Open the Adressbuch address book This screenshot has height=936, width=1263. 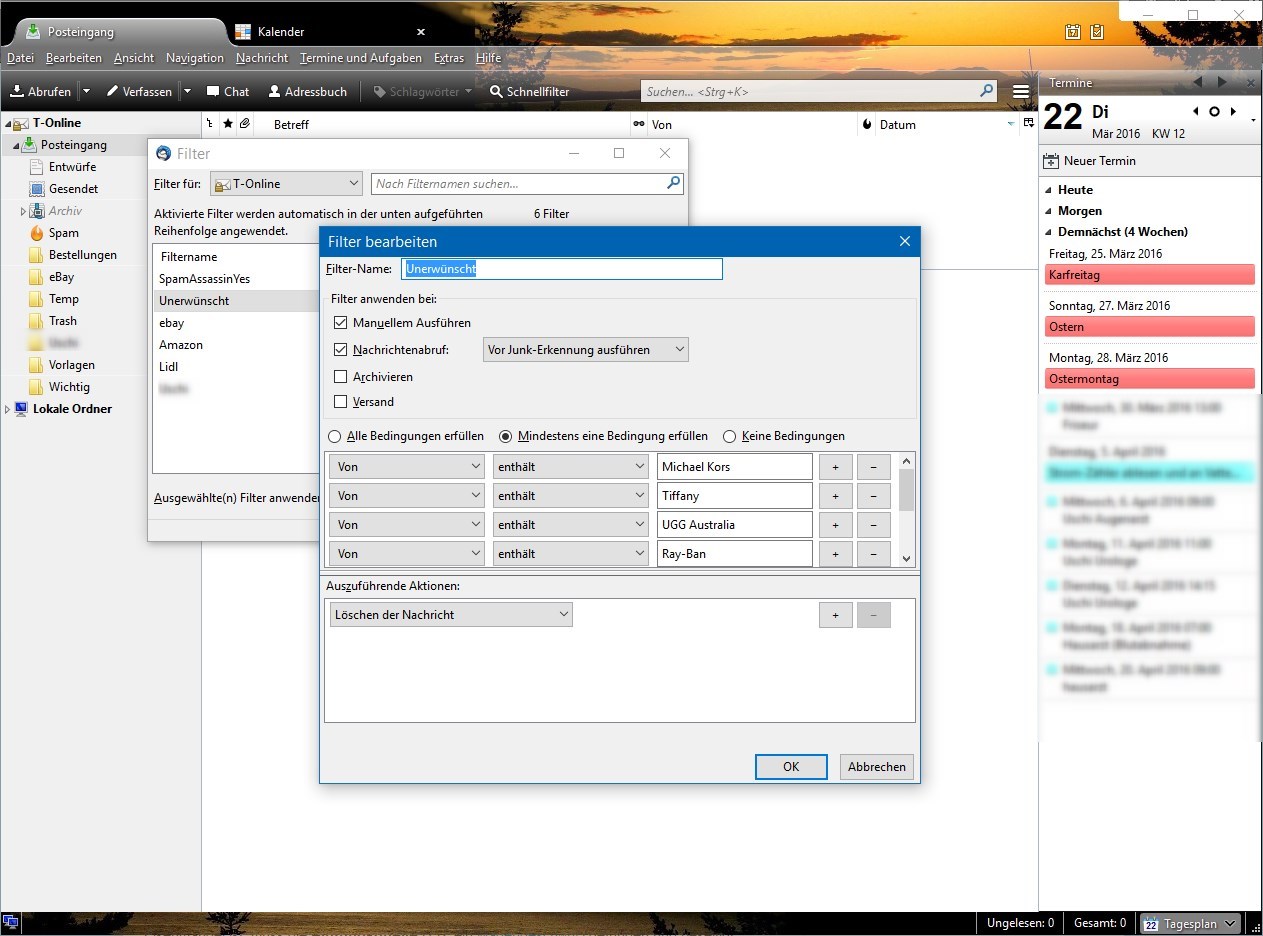point(307,92)
